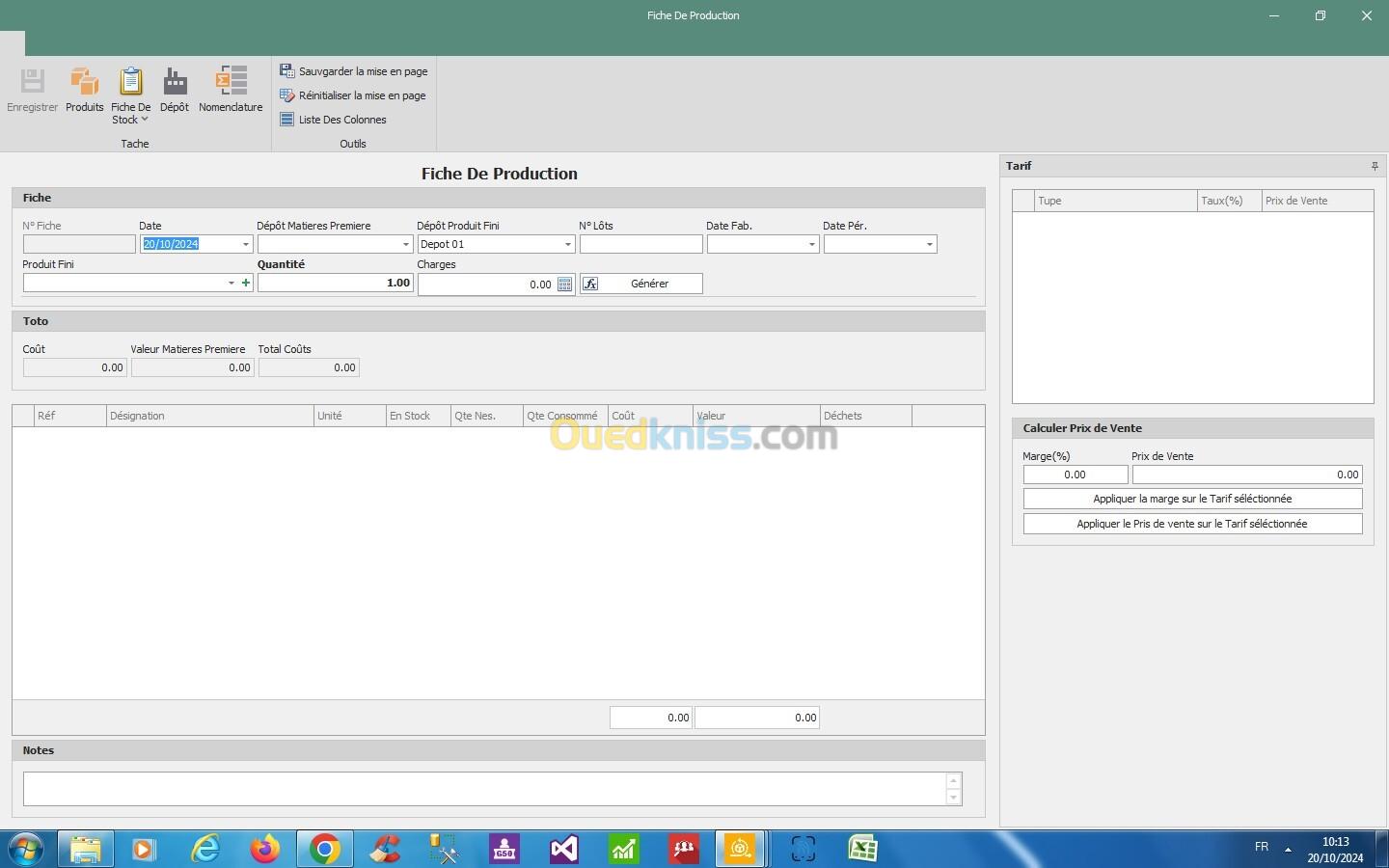Click Appliquer la marge sur le Tarif séléctionnée
Viewport: 1389px width, 868px height.
1192,499
